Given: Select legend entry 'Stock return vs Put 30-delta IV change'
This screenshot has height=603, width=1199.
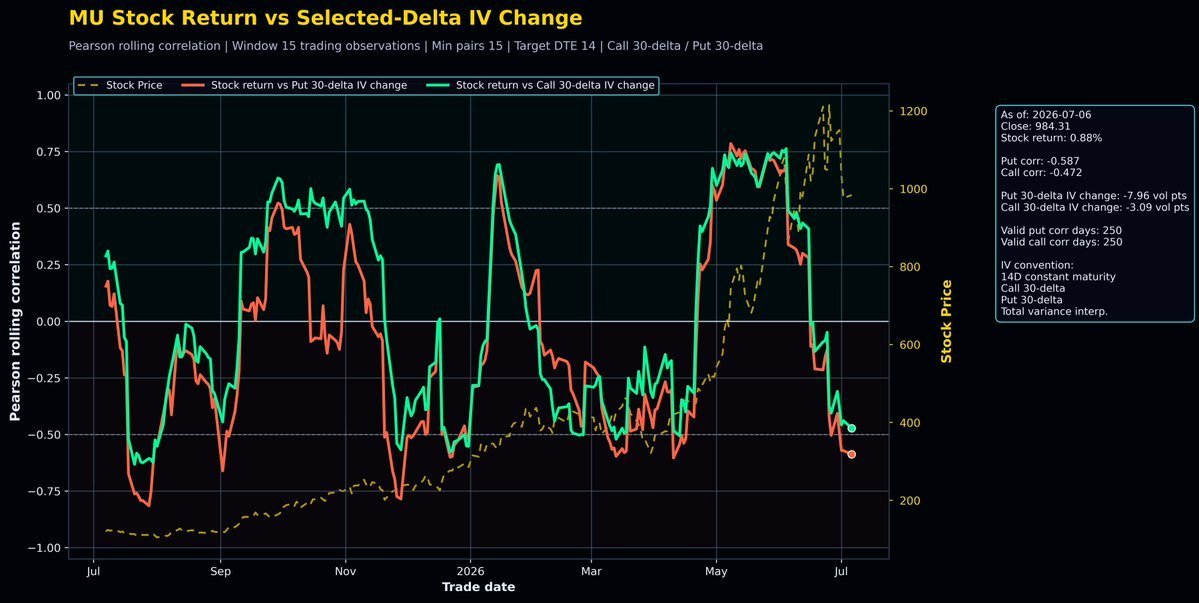Looking at the screenshot, I should 294,86.
